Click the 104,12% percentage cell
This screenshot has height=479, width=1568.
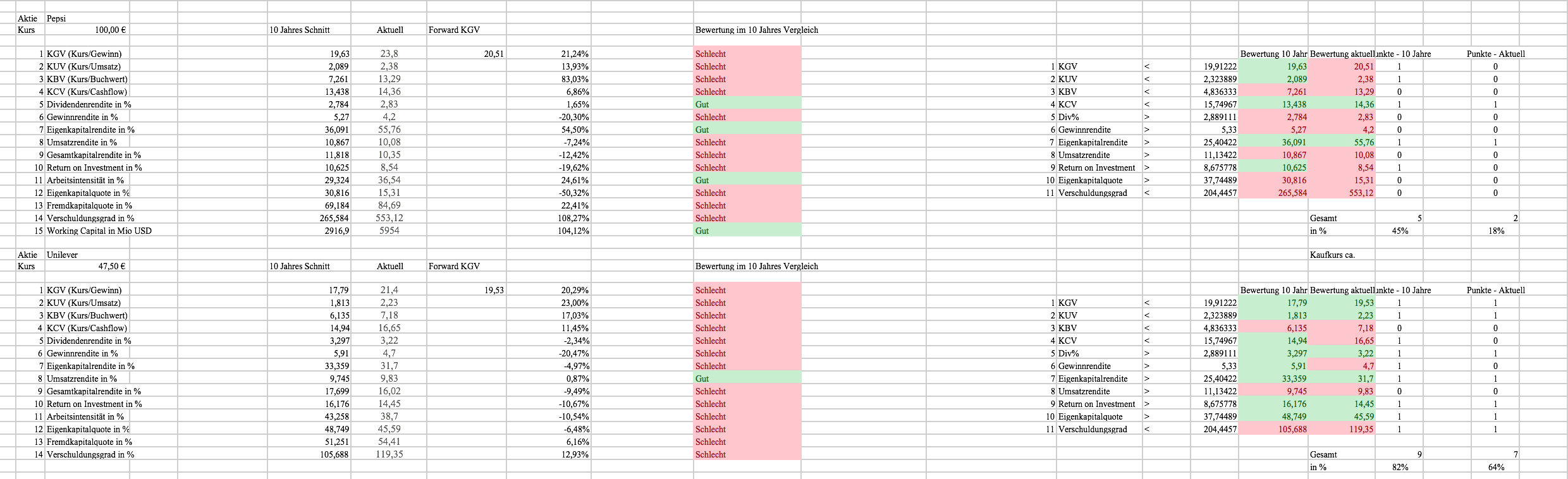573,231
